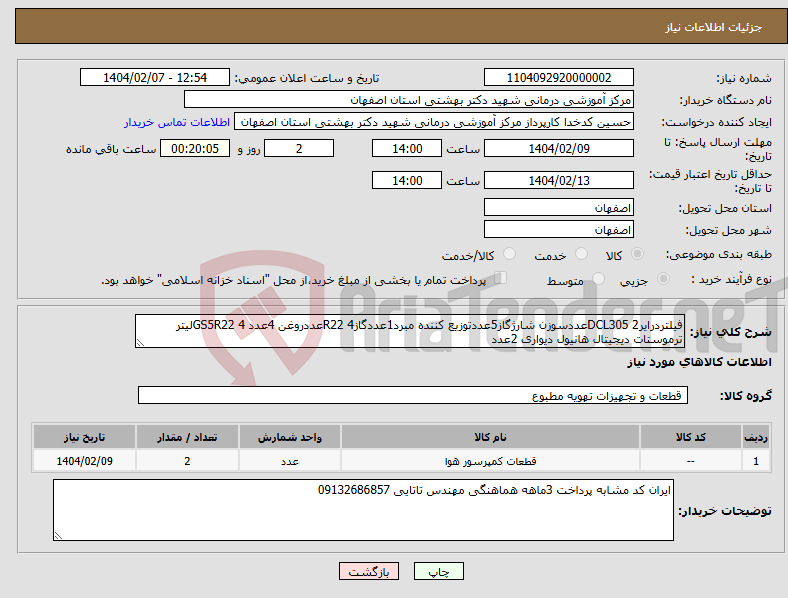The width and height of the screenshot is (788, 598).
Task: Click the چاپ (print) button
Action: pyautogui.click(x=439, y=571)
